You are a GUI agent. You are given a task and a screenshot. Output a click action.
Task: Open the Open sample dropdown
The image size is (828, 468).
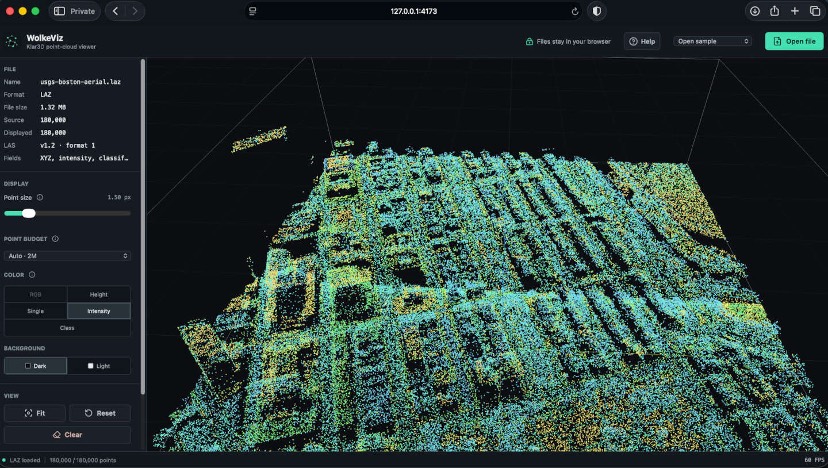point(712,41)
